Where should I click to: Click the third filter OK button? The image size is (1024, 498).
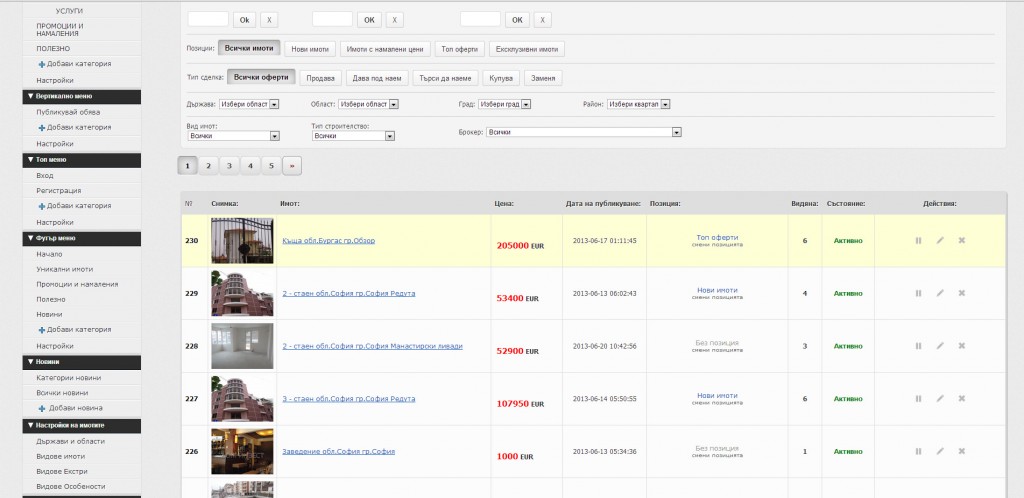(517, 20)
